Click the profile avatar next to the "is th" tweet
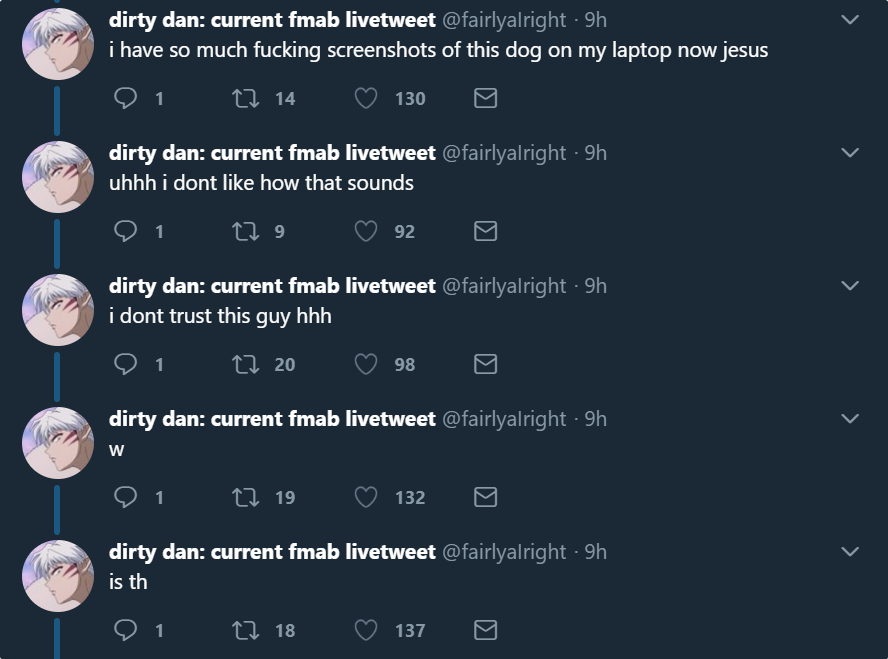Screen dimensions: 888x659 pos(58,576)
